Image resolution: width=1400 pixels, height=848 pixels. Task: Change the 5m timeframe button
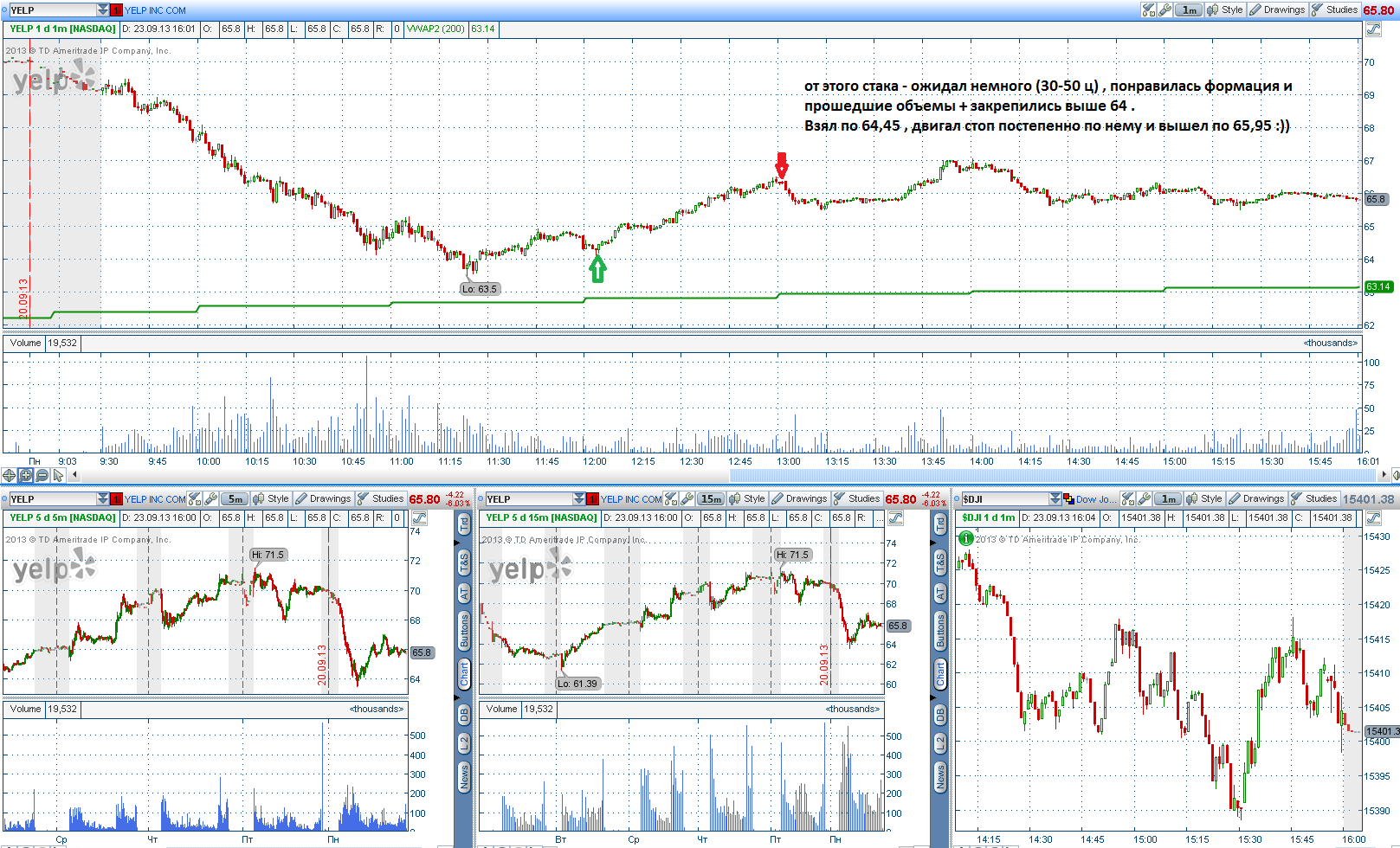coord(235,499)
